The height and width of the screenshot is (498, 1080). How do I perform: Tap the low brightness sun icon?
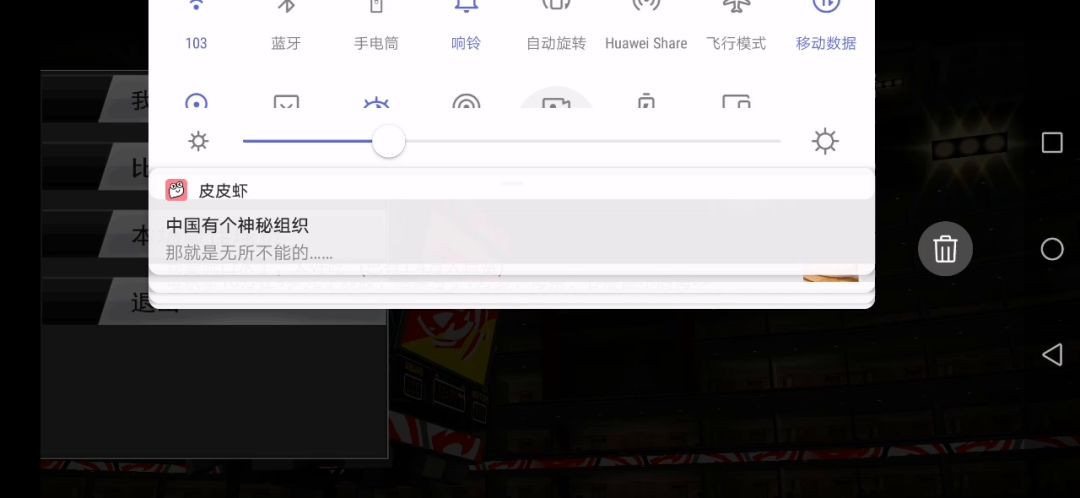pyautogui.click(x=198, y=142)
